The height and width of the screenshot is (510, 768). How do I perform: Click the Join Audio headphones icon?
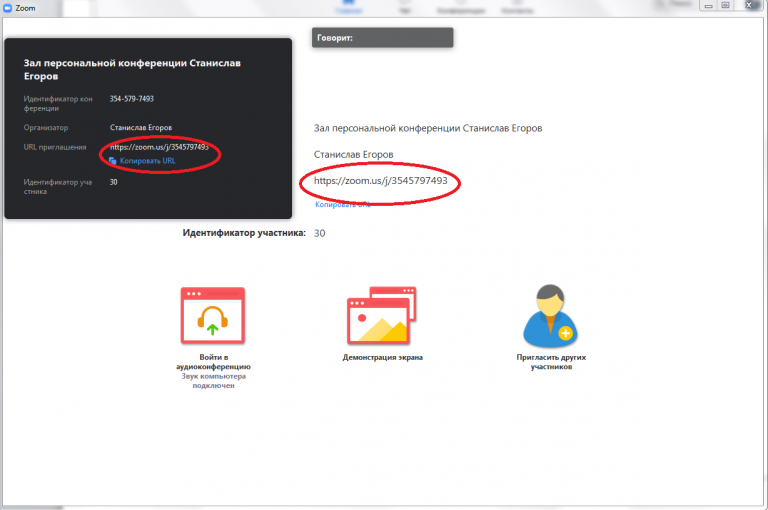tap(211, 317)
